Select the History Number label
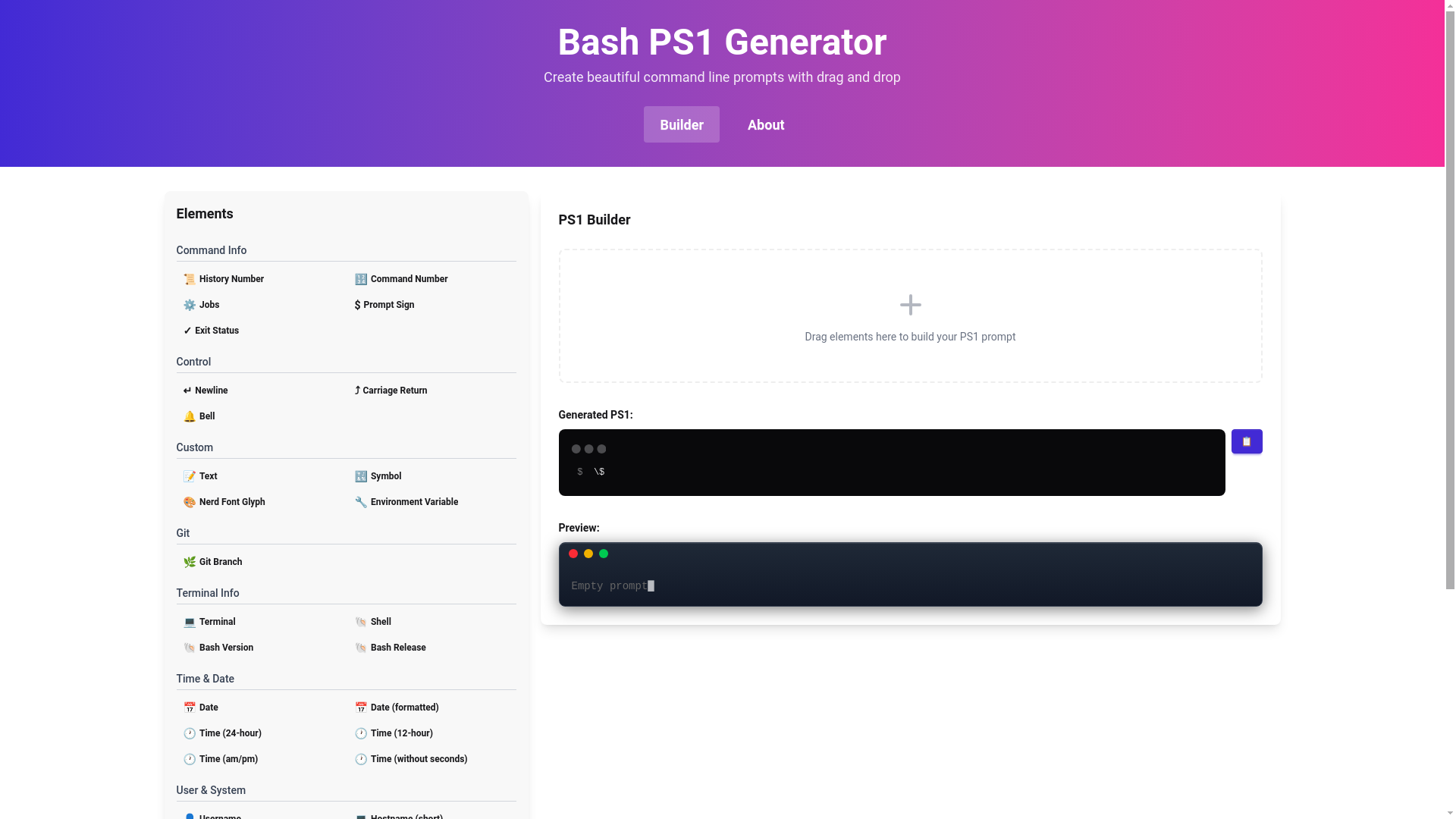1456x819 pixels. 231,279
